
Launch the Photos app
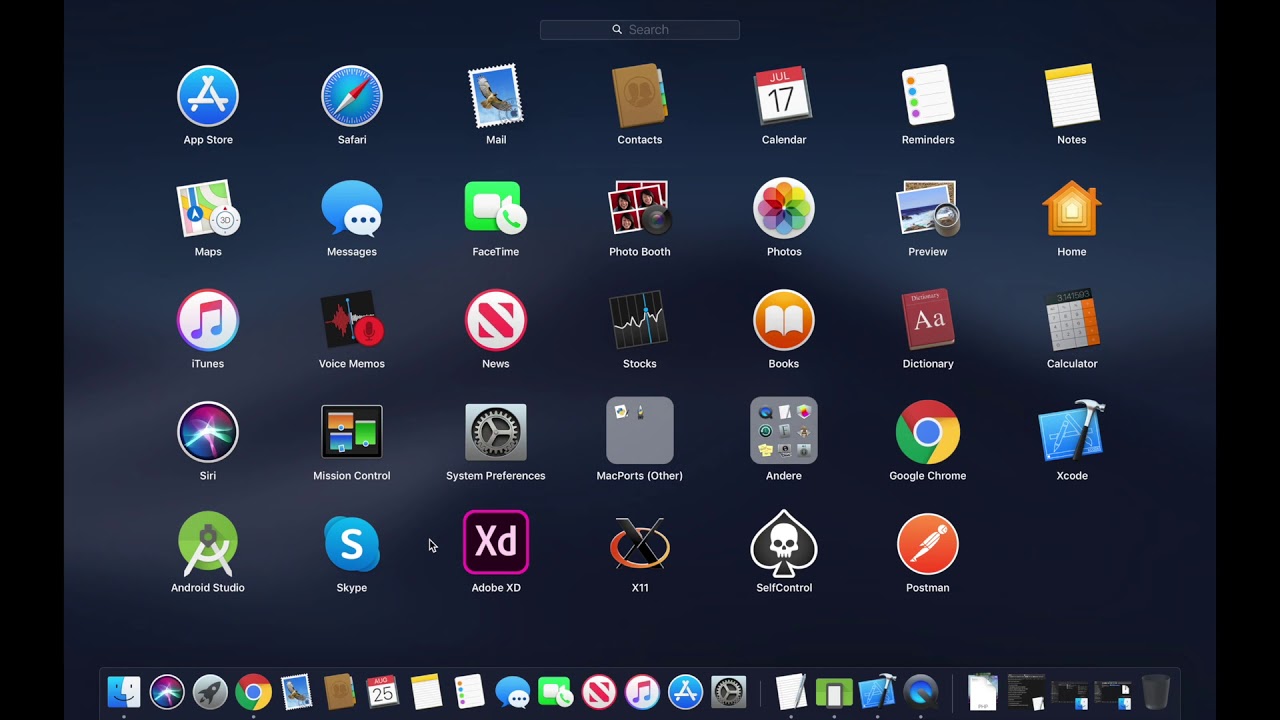(784, 208)
